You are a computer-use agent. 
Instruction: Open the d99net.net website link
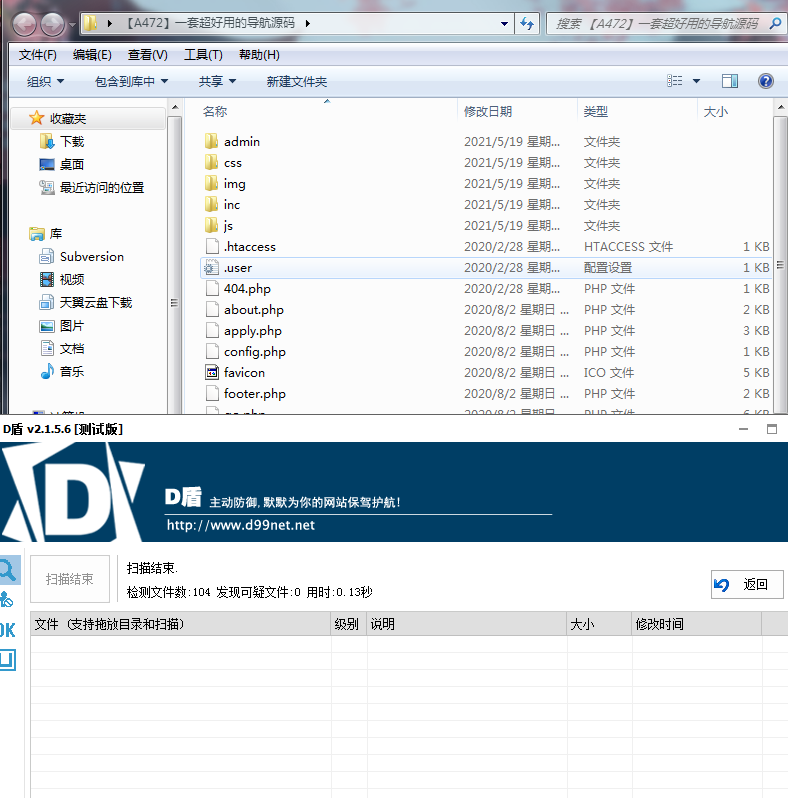tap(240, 525)
